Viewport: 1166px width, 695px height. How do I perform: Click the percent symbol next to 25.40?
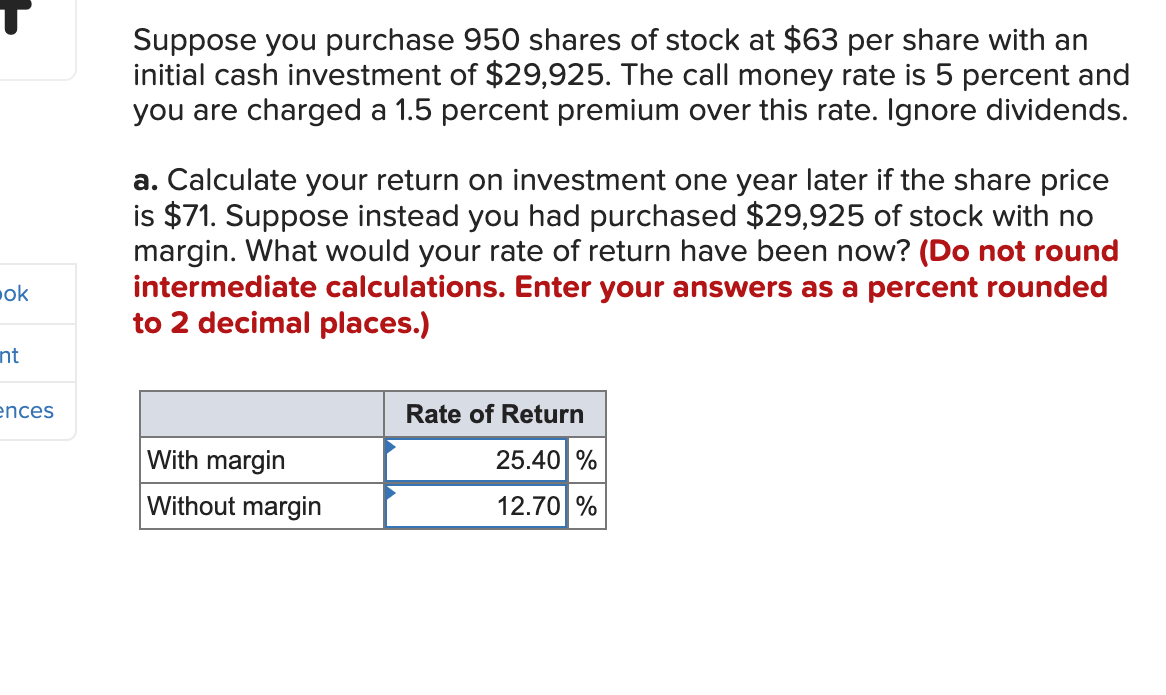pos(587,460)
